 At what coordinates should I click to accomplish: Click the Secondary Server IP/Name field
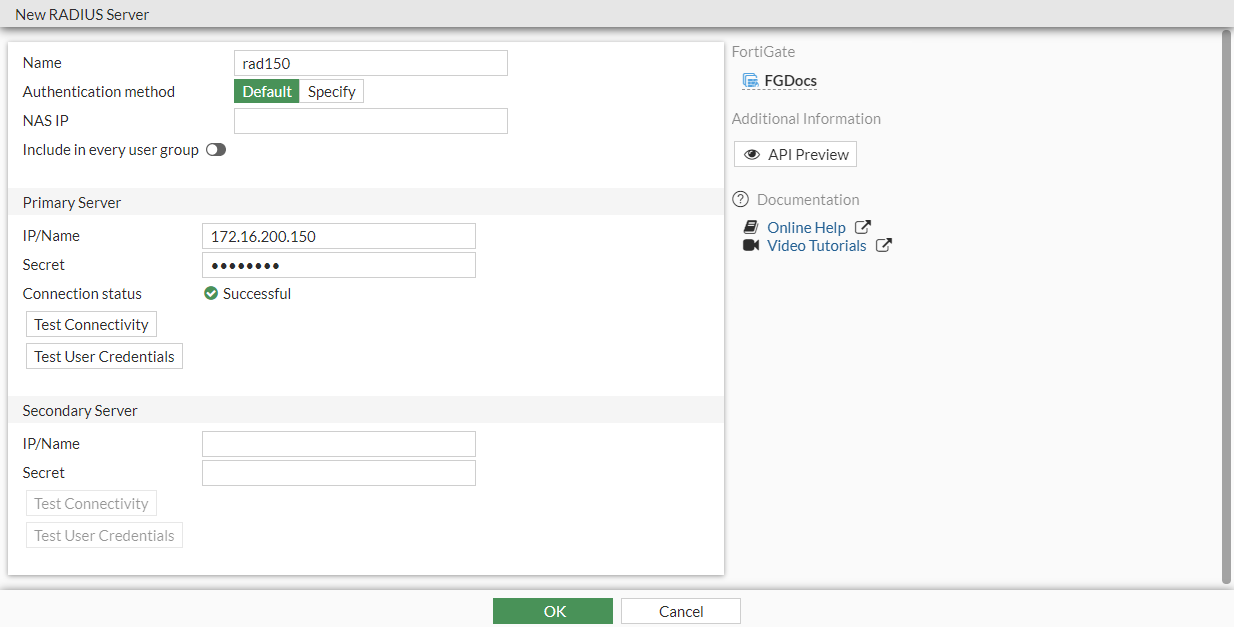(339, 444)
